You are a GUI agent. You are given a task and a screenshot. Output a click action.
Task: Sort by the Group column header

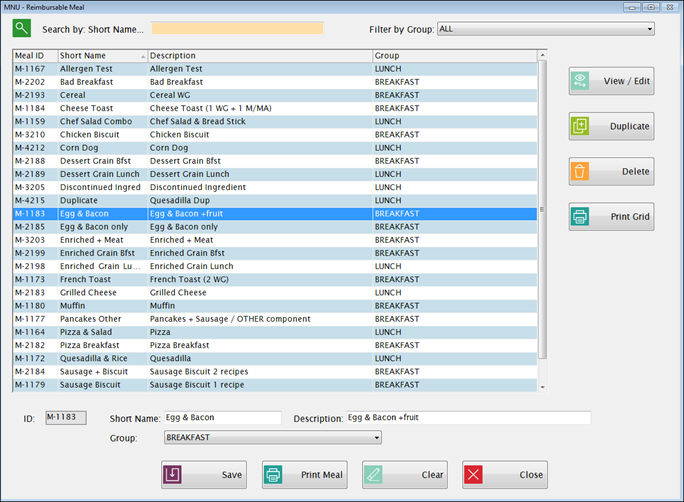coord(455,56)
